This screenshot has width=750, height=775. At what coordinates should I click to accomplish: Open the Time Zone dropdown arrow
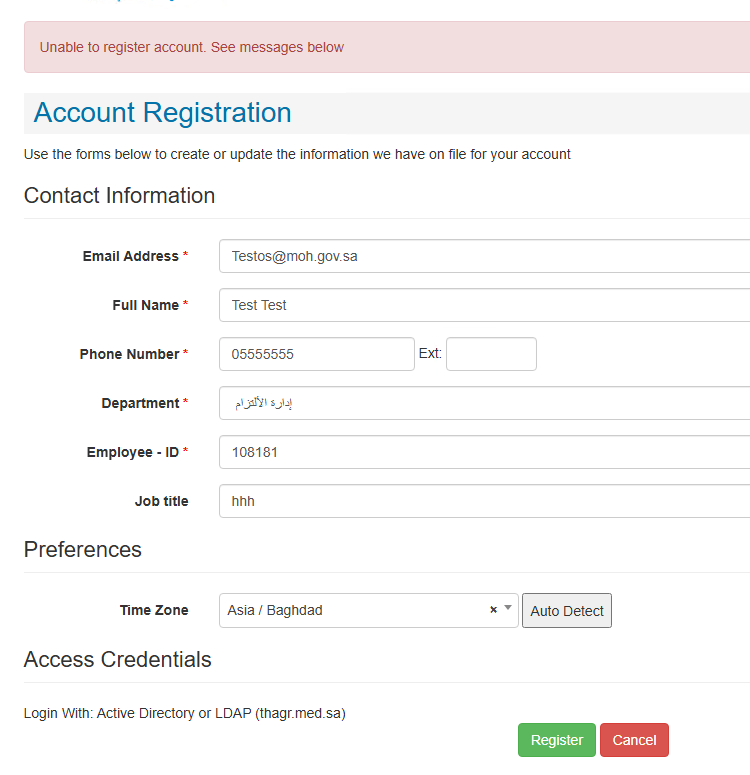click(508, 608)
